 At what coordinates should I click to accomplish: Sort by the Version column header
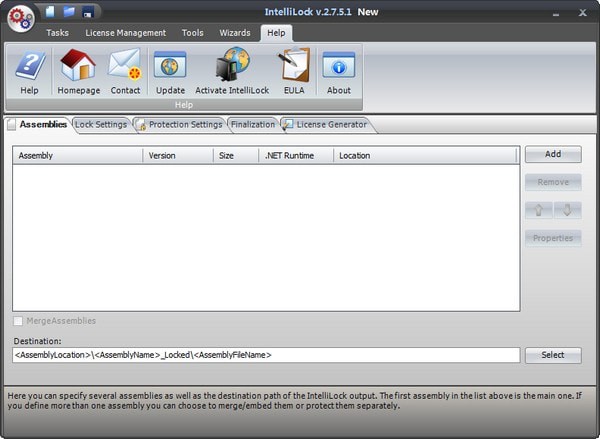pos(178,156)
